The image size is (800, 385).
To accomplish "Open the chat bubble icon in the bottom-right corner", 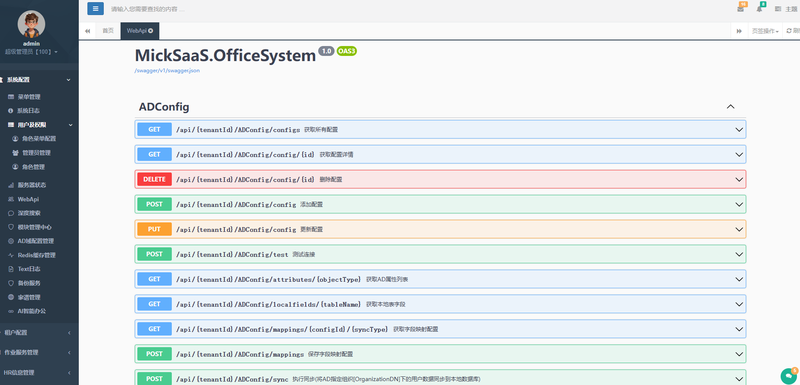I will [790, 375].
